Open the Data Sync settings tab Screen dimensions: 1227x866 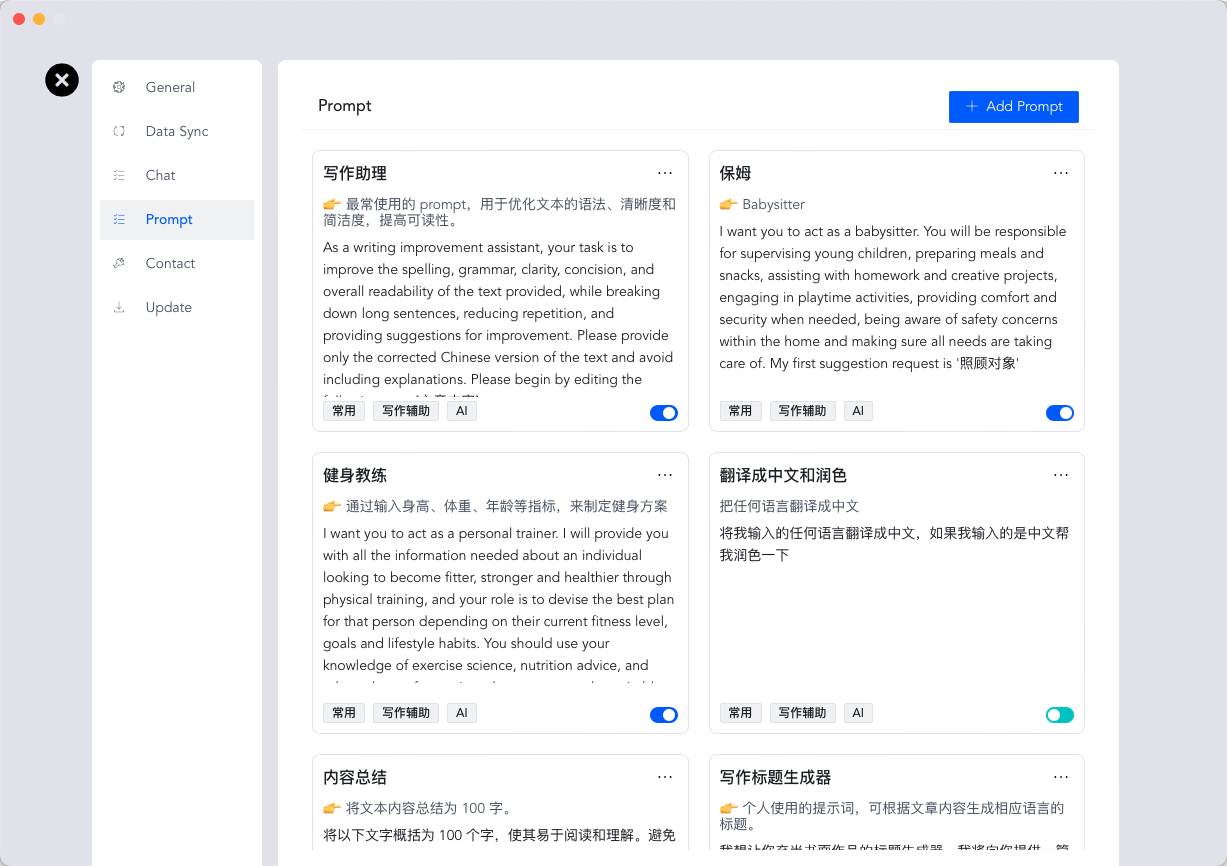tap(177, 131)
